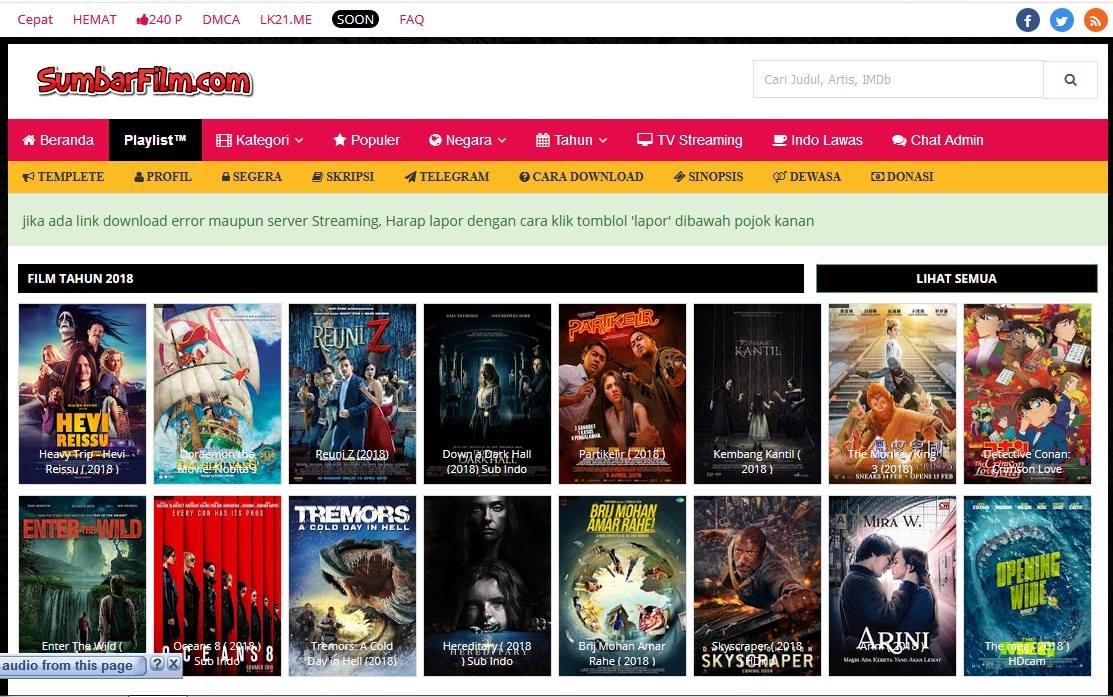Click the gender icon beside DEWASA
The image size is (1113, 697).
point(779,177)
